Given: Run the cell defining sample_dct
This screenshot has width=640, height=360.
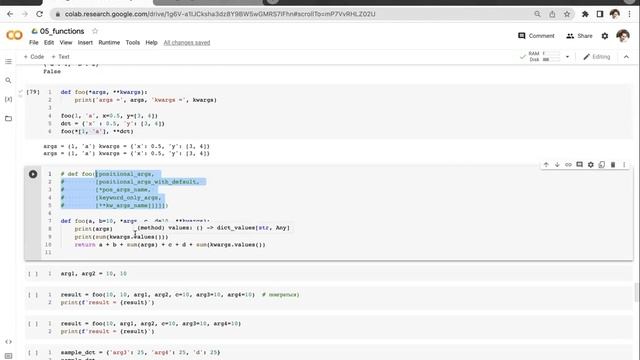Looking at the screenshot, I should click(33, 352).
